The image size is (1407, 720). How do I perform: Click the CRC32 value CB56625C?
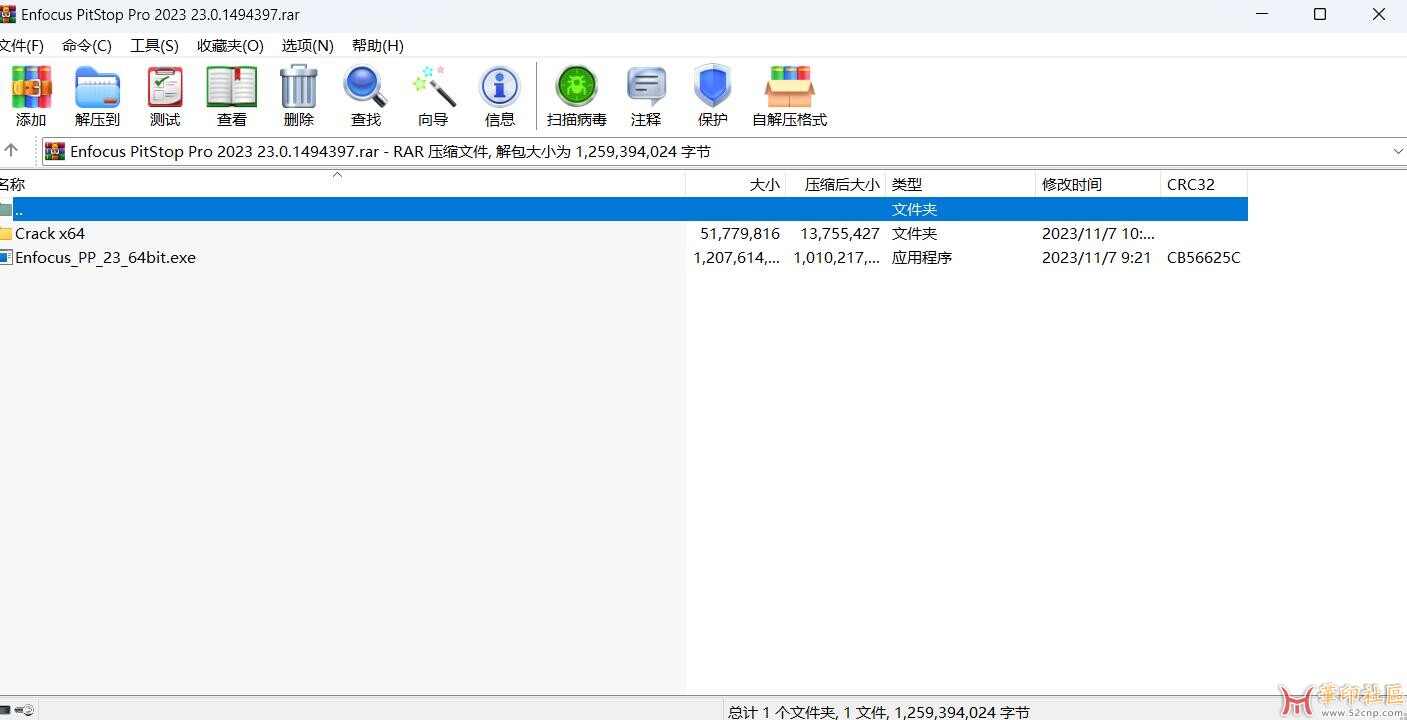pyautogui.click(x=1204, y=258)
